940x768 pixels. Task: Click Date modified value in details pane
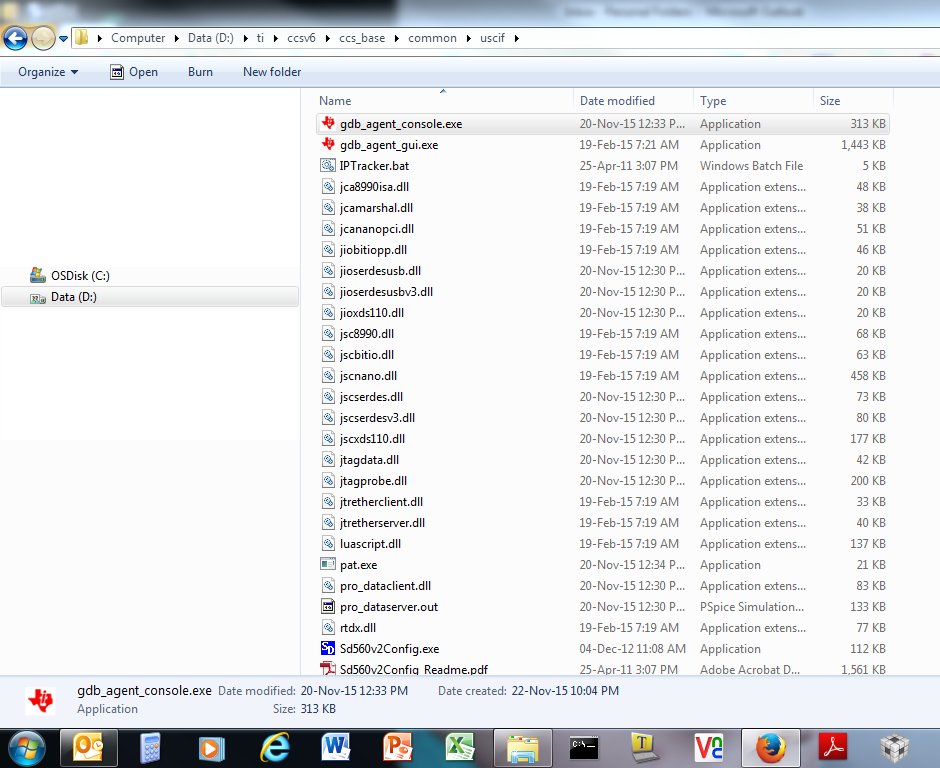tap(354, 691)
